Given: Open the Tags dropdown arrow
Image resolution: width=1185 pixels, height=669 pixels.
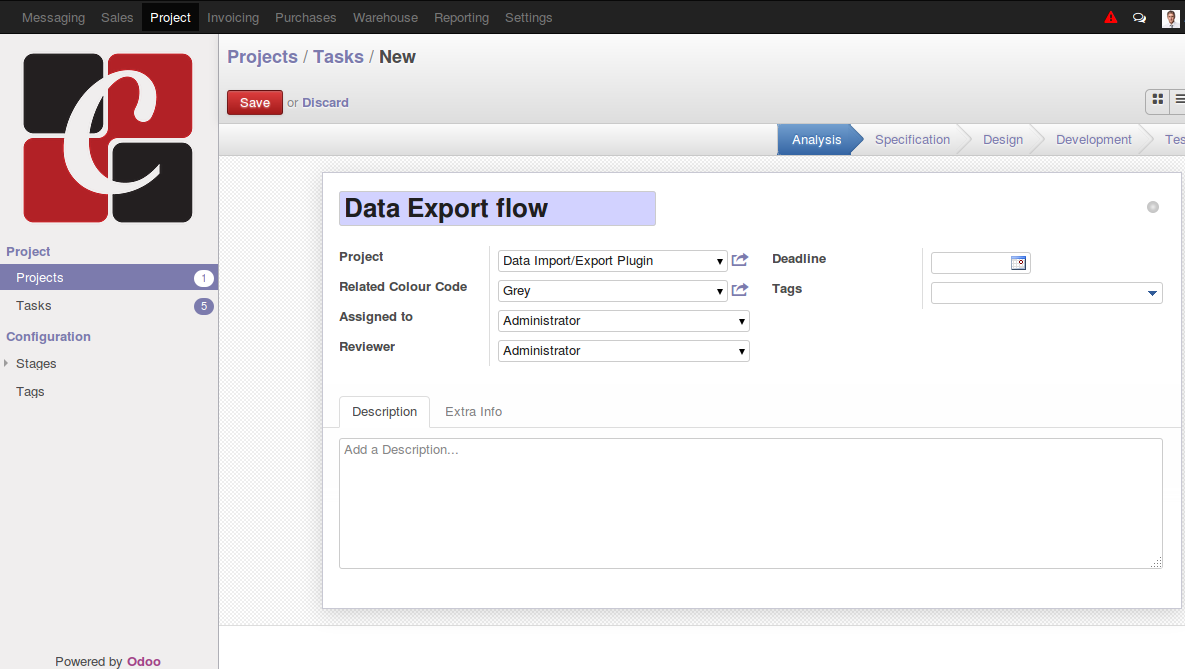Looking at the screenshot, I should pos(1152,293).
